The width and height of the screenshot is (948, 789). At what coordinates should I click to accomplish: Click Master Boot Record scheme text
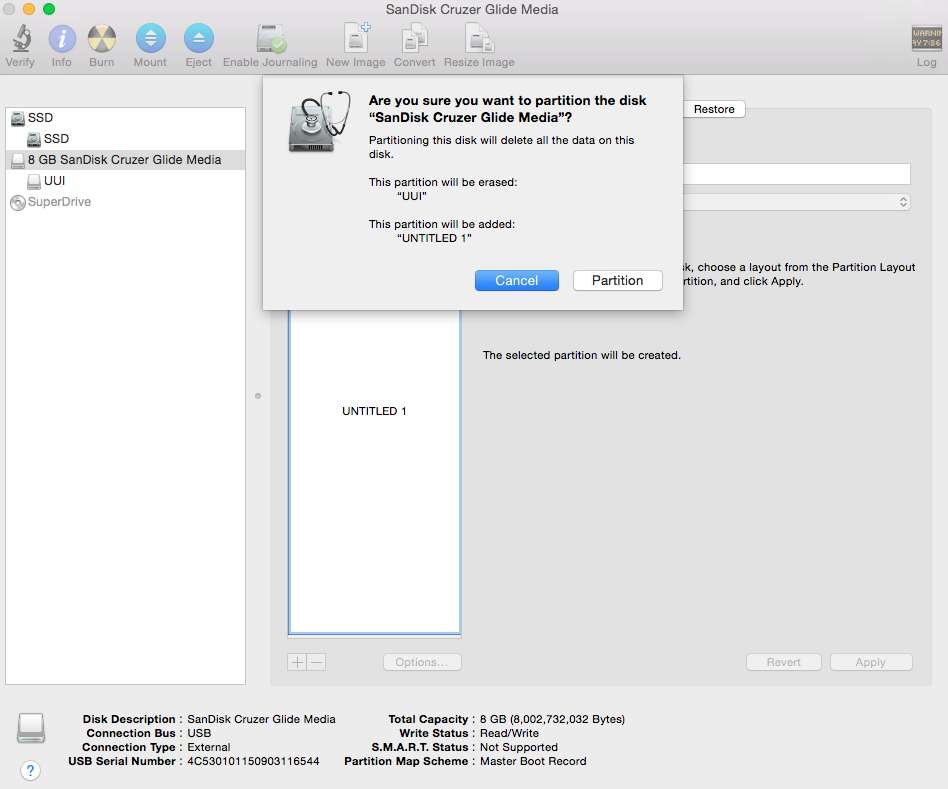[533, 761]
